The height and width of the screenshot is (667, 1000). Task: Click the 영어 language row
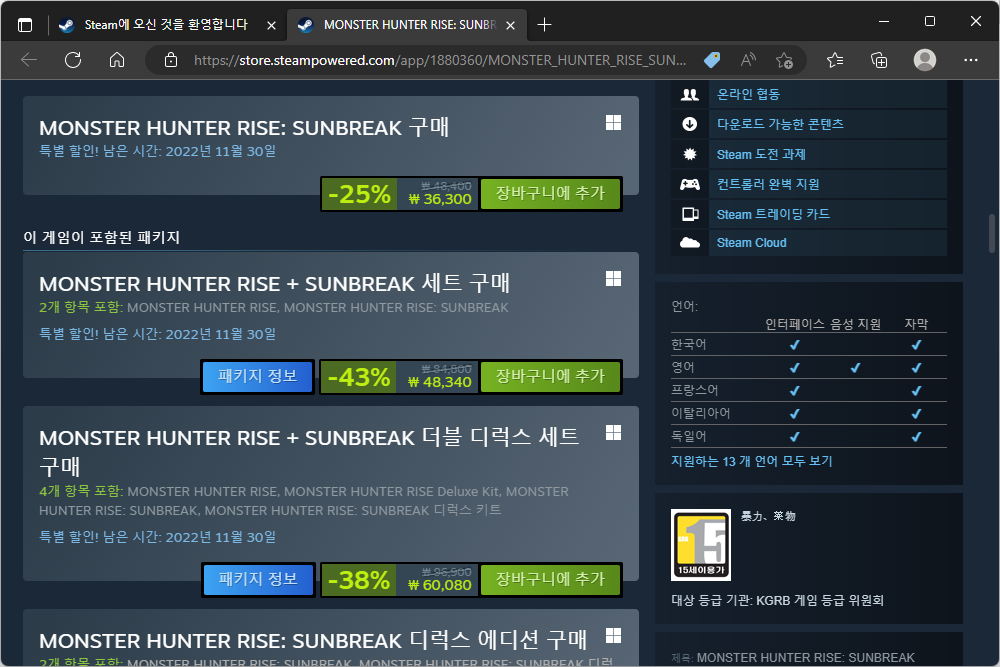[809, 367]
